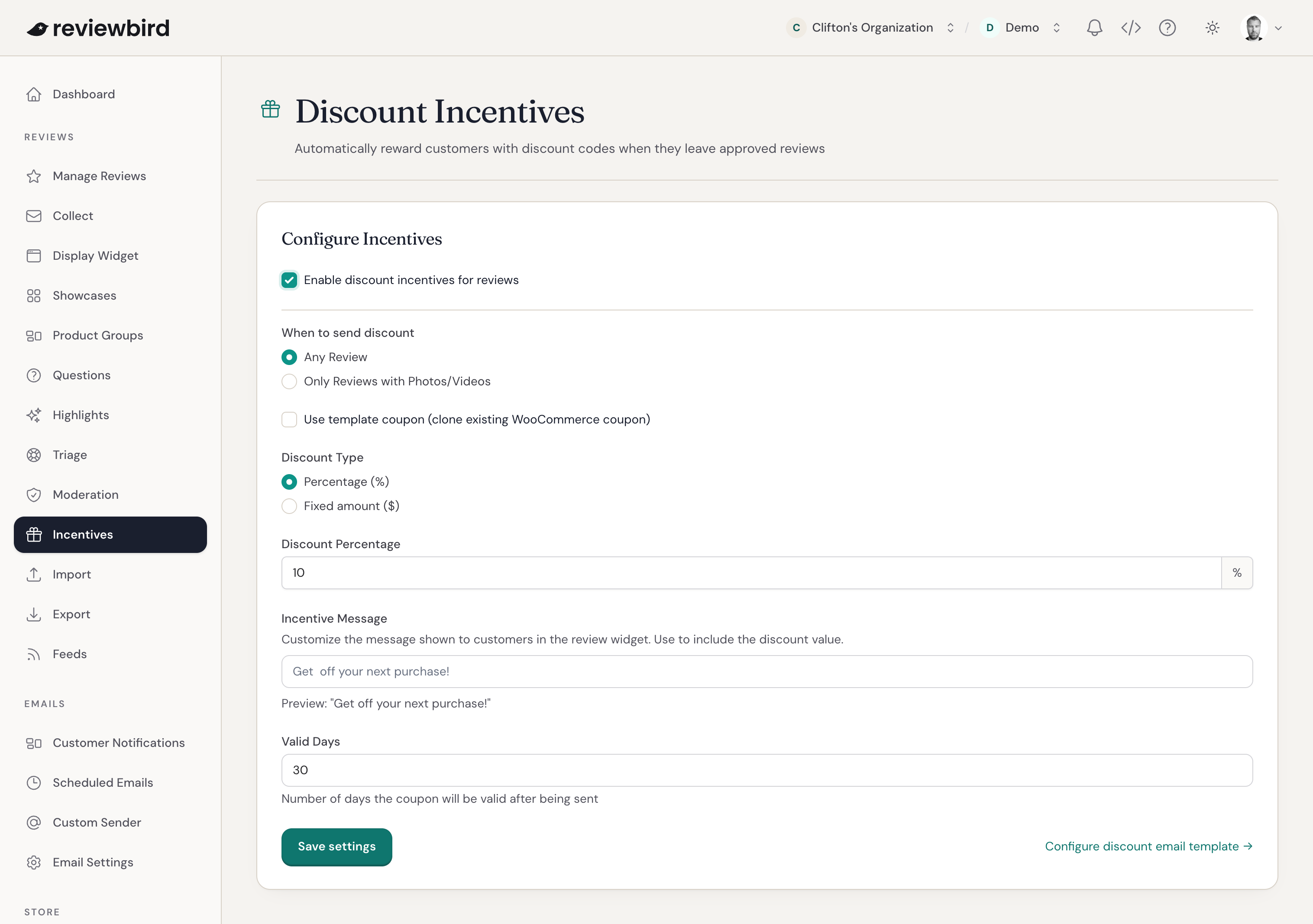
Task: Select Fixed amount ($) discount type
Action: (289, 506)
